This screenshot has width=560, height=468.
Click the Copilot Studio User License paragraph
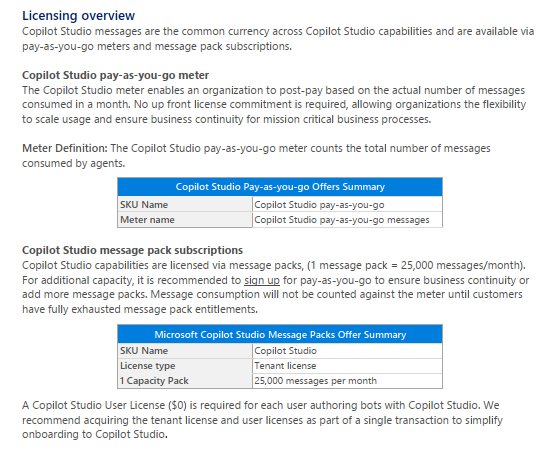tap(262, 420)
